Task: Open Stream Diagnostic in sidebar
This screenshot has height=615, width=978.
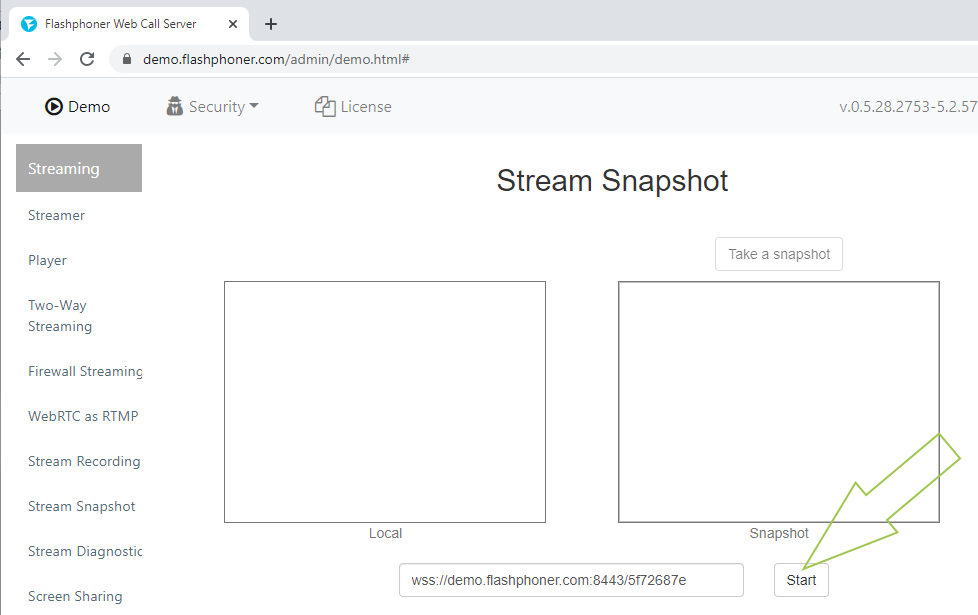Action: tap(85, 551)
